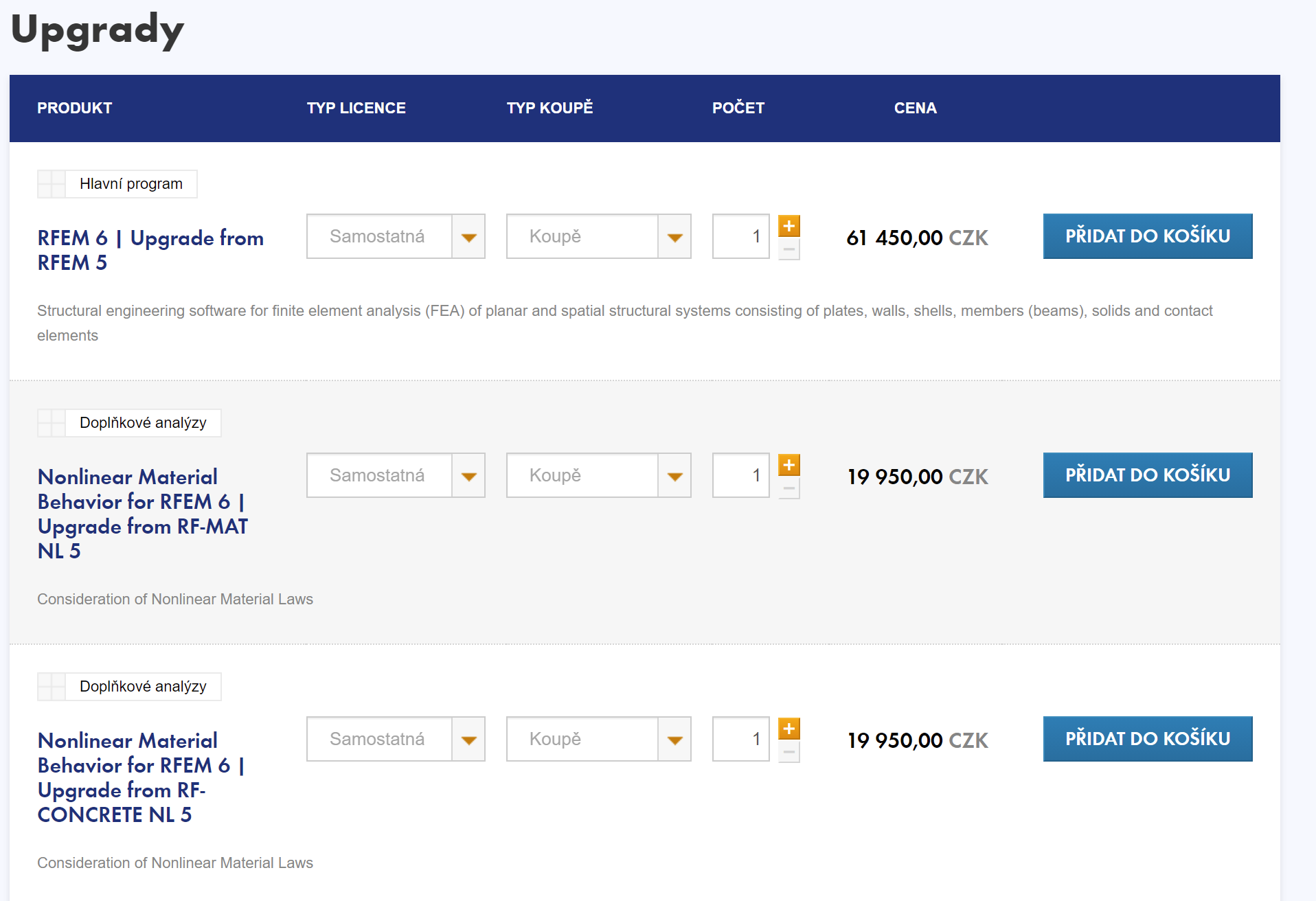Viewport: 1316px width, 901px height.
Task: Click the 61 450,00 CZK price
Action: point(918,238)
